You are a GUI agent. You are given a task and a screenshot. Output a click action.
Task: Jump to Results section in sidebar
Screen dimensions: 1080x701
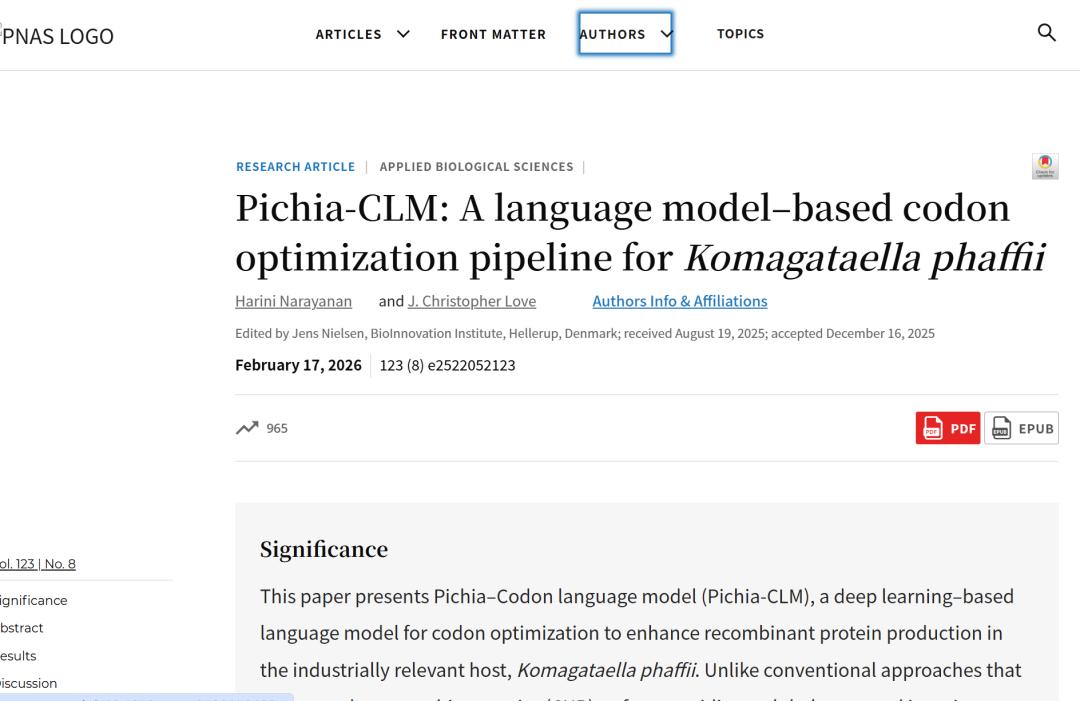(19, 656)
